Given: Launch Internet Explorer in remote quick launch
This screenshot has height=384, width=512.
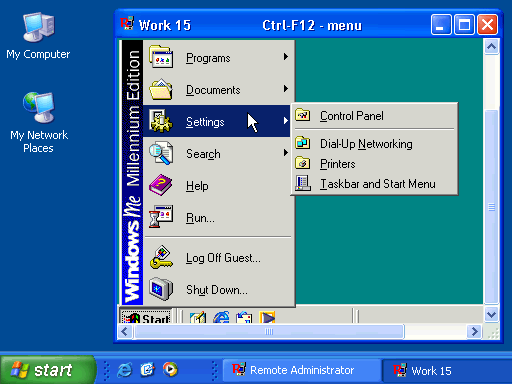Looking at the screenshot, I should 221,317.
